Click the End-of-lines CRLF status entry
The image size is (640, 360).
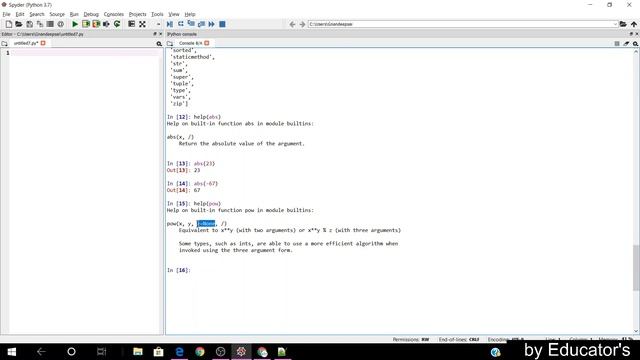click(459, 340)
